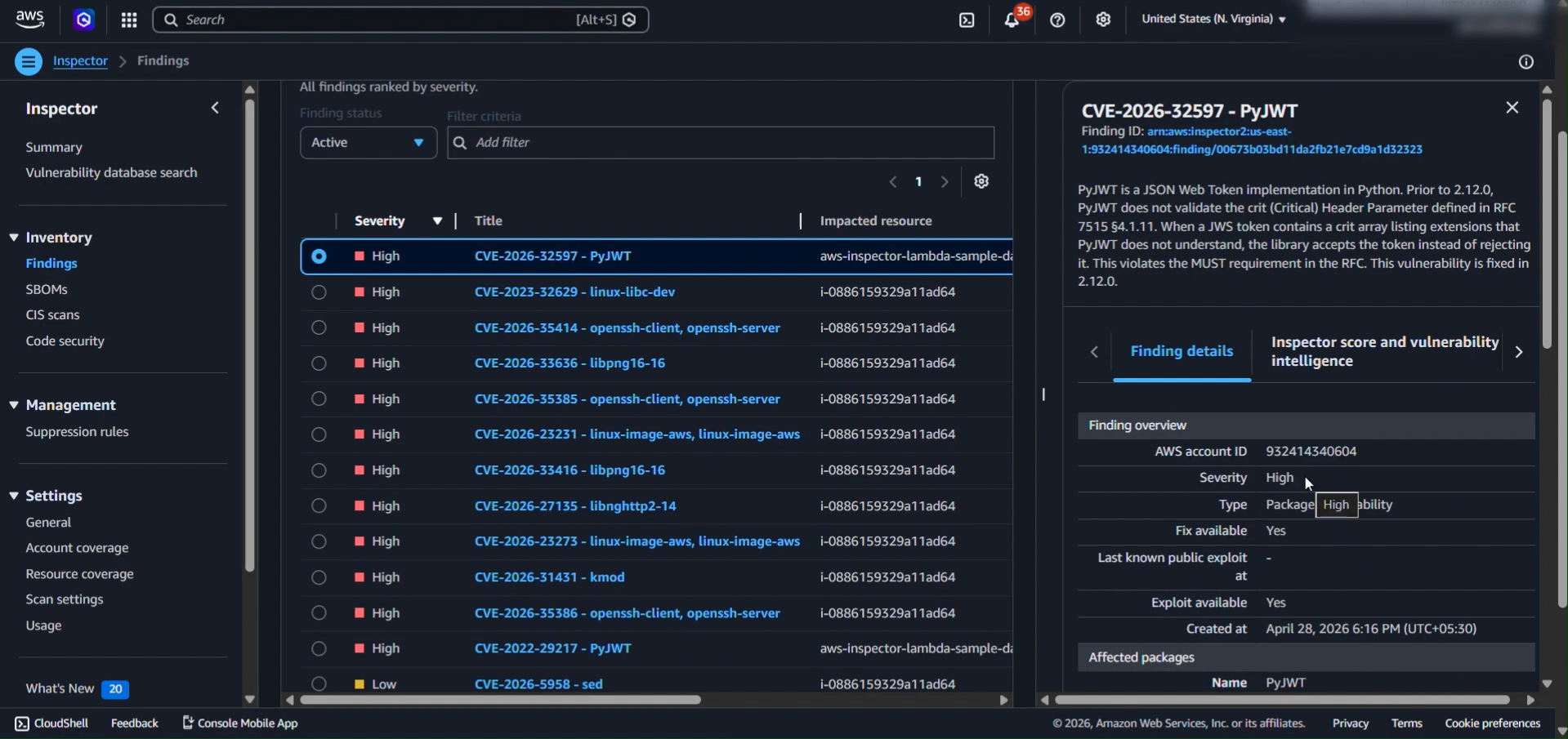The width and height of the screenshot is (1568, 739).
Task: Open Account coverage settings
Action: [77, 548]
